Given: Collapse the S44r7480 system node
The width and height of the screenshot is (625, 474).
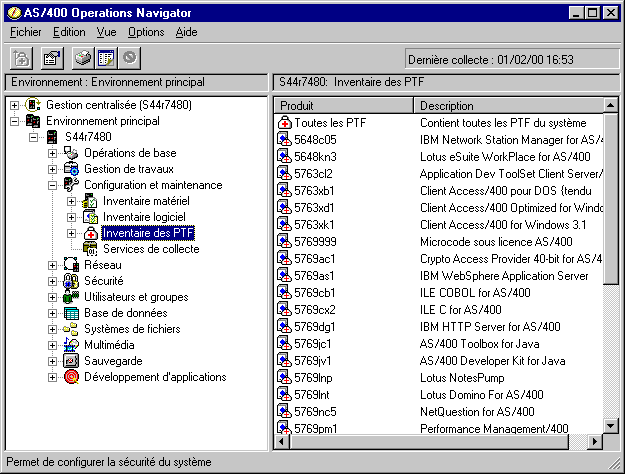Looking at the screenshot, I should [33, 137].
